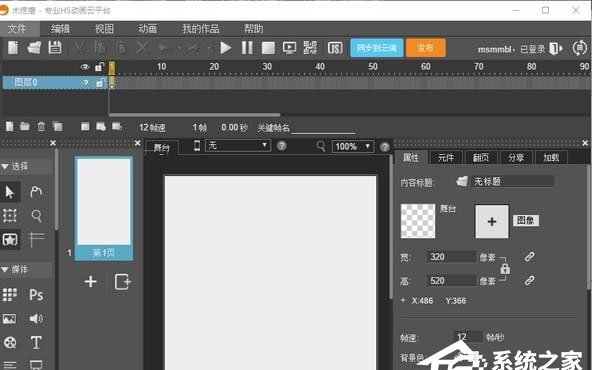
Task: Add a page from template icon
Action: 123,282
